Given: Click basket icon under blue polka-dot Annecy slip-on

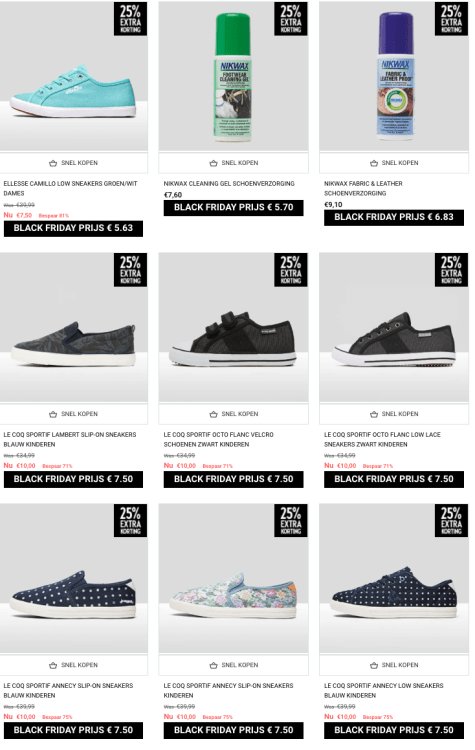Looking at the screenshot, I should [x=53, y=665].
